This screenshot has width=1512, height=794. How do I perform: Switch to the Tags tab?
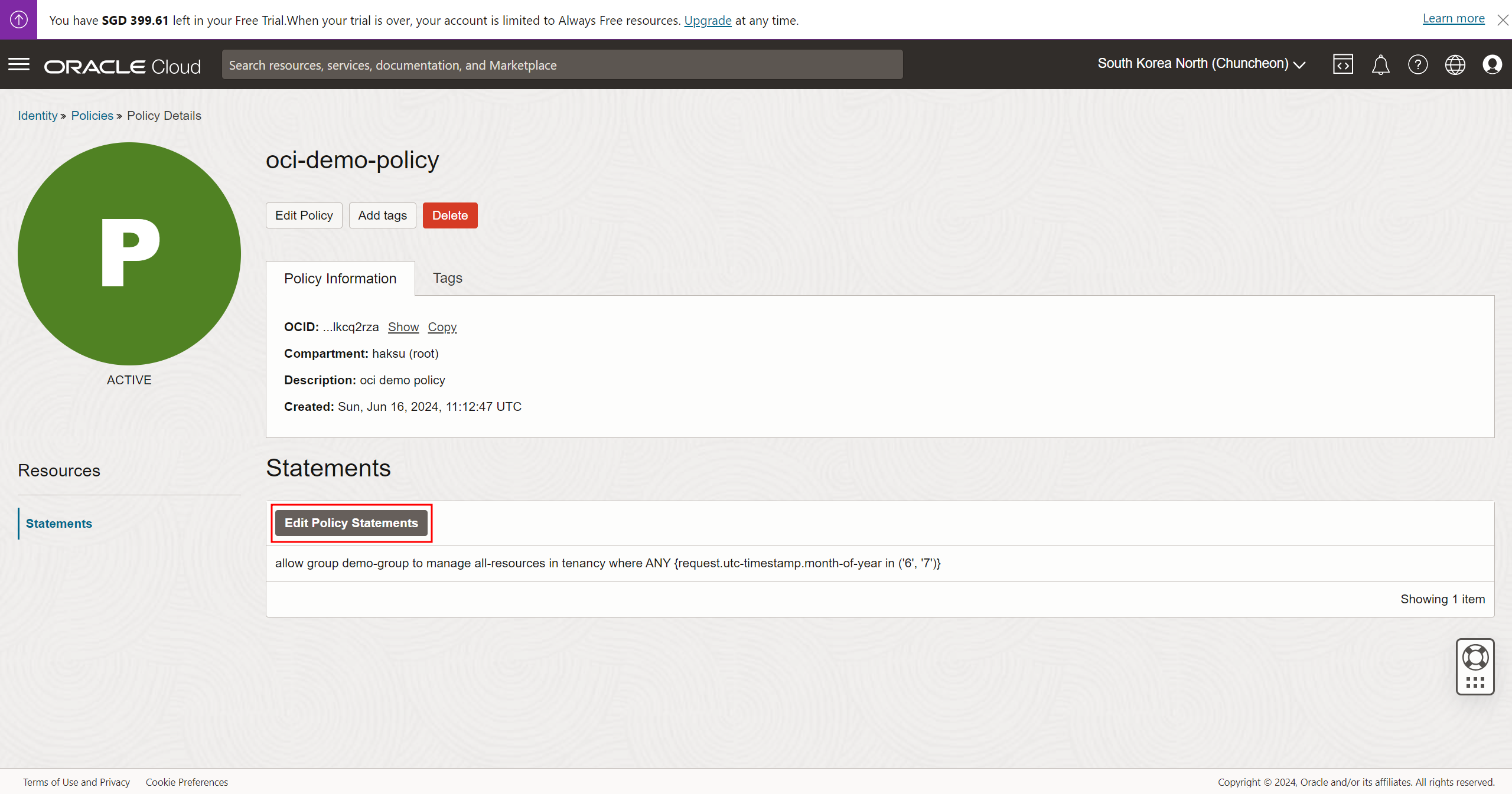click(x=447, y=278)
